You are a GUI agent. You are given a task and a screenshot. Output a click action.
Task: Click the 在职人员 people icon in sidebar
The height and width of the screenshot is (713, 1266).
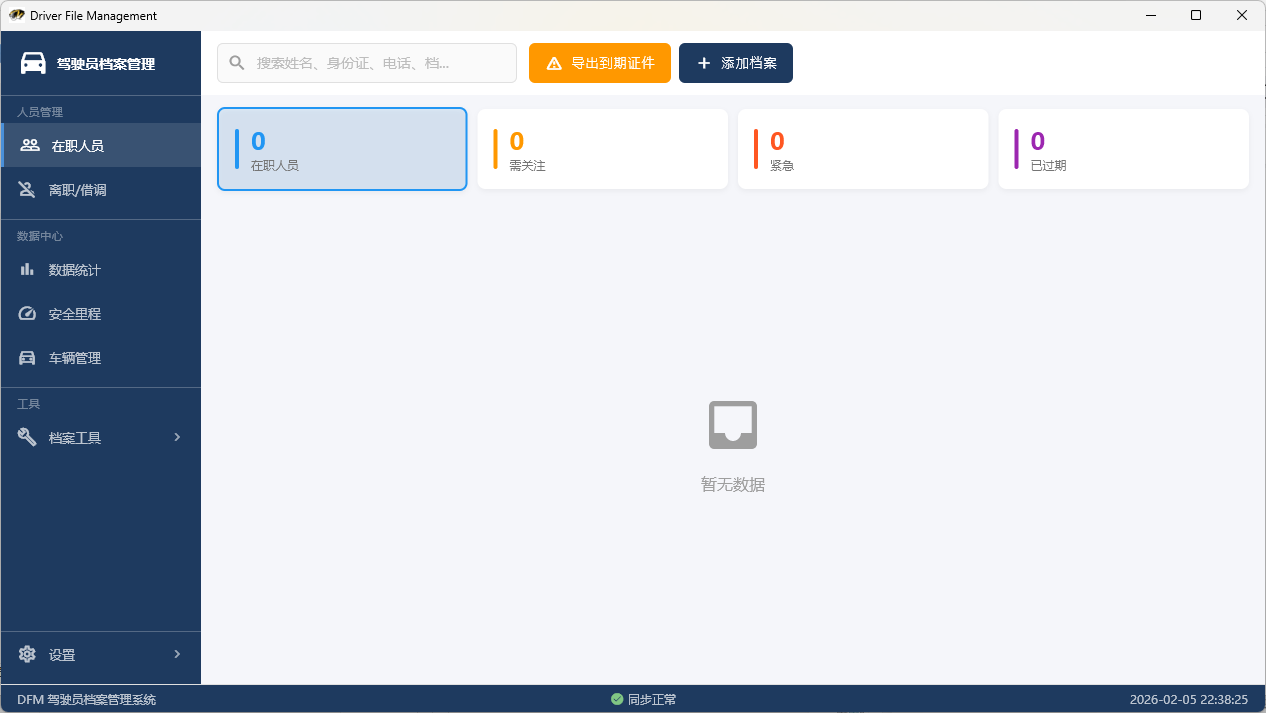(x=30, y=145)
